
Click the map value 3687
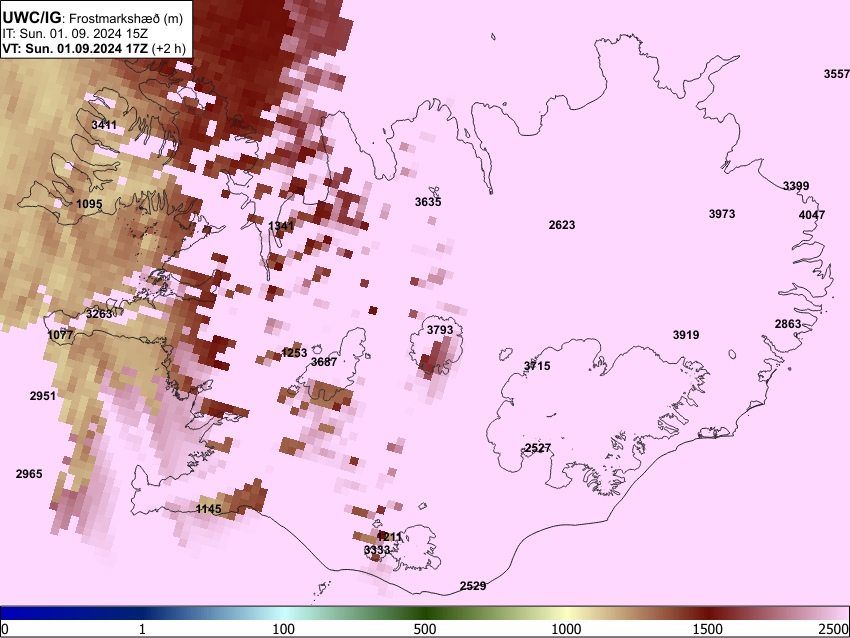(324, 362)
